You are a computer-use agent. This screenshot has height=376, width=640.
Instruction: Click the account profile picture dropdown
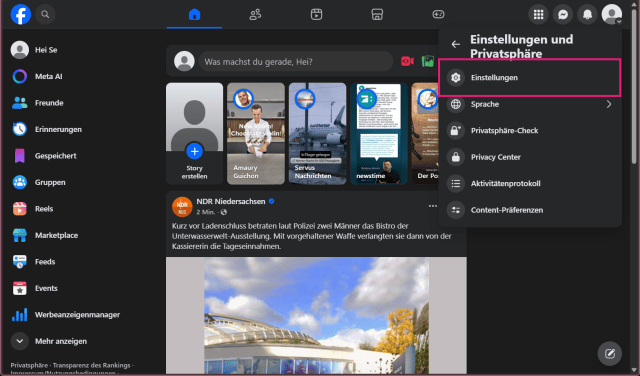(x=611, y=15)
